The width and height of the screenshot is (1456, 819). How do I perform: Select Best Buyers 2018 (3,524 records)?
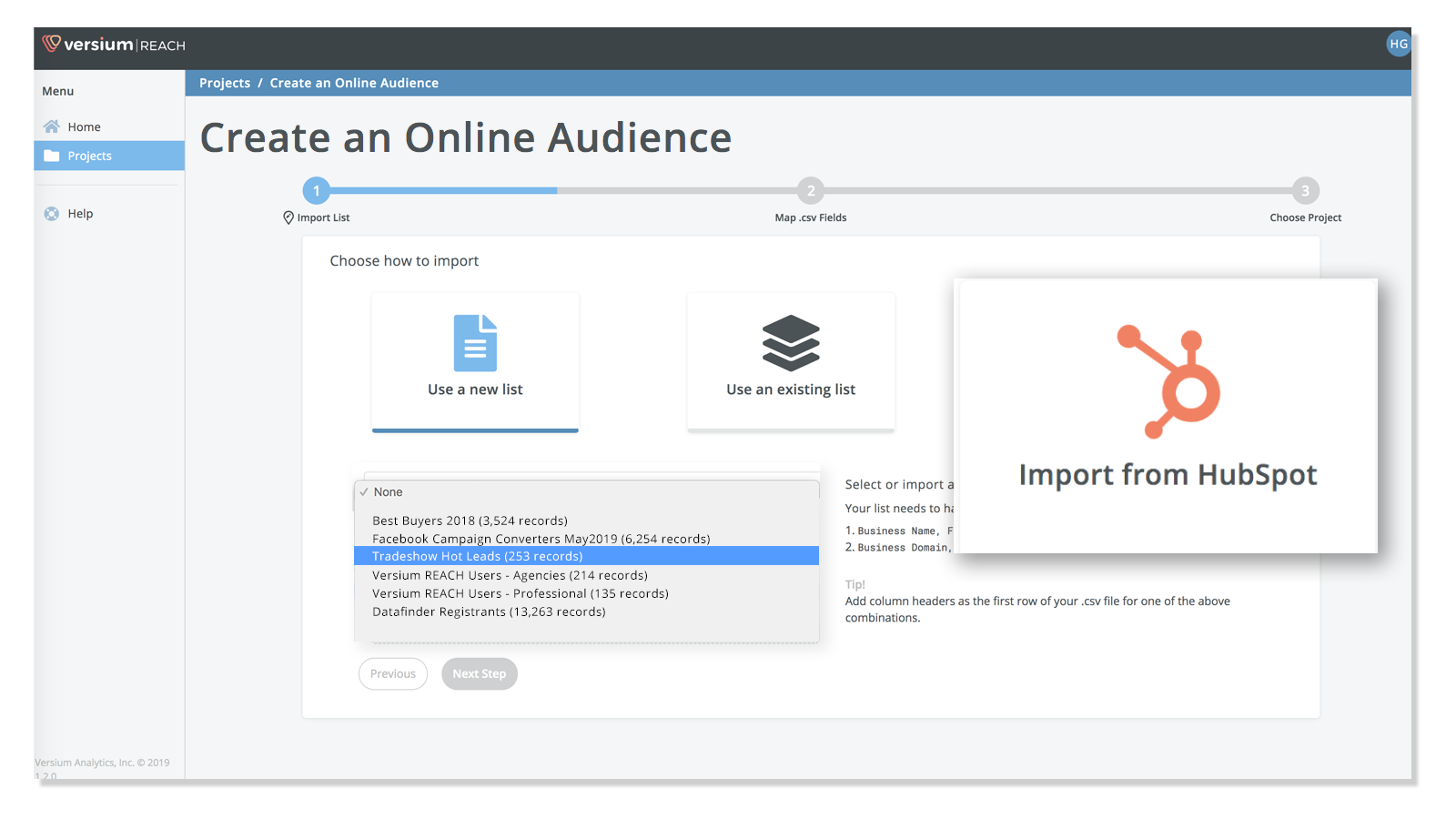[586, 521]
